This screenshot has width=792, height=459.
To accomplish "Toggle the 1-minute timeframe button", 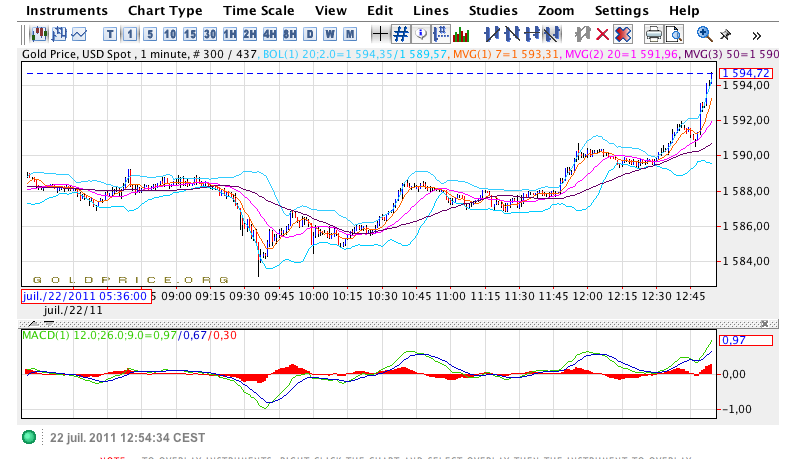I will pyautogui.click(x=130, y=34).
